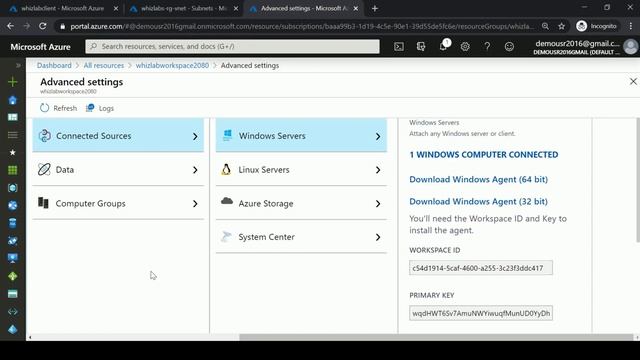This screenshot has width=640, height=360.
Task: Select Connected Sources category
Action: (x=118, y=136)
